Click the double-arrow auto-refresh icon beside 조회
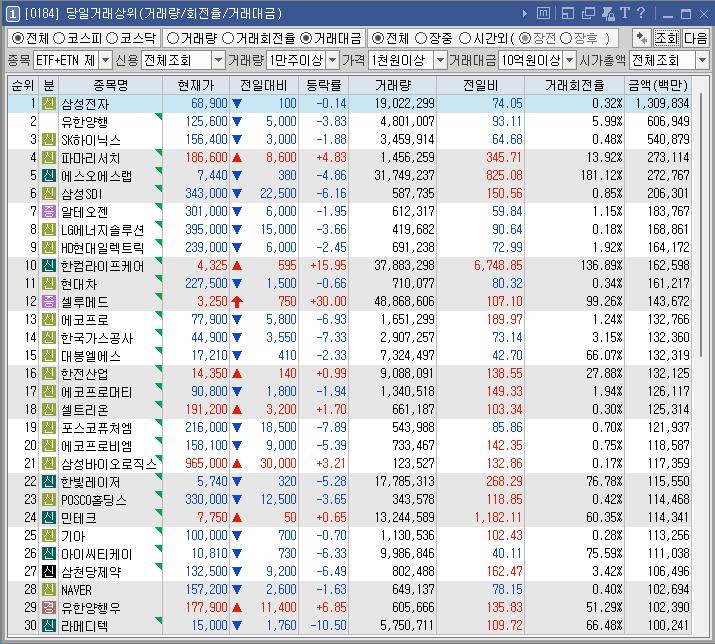Viewport: 715px width, 644px height. coord(642,38)
